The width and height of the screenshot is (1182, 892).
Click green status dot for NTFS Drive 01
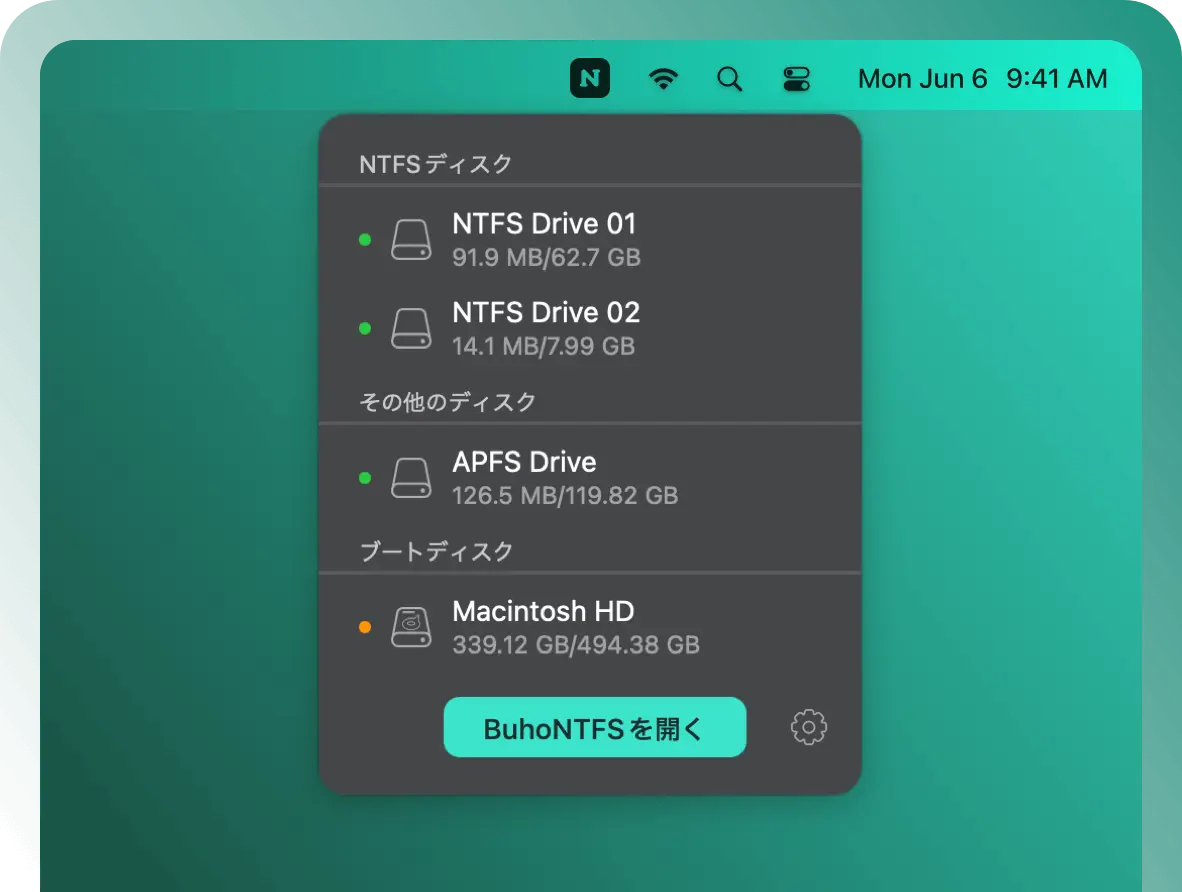pos(365,240)
